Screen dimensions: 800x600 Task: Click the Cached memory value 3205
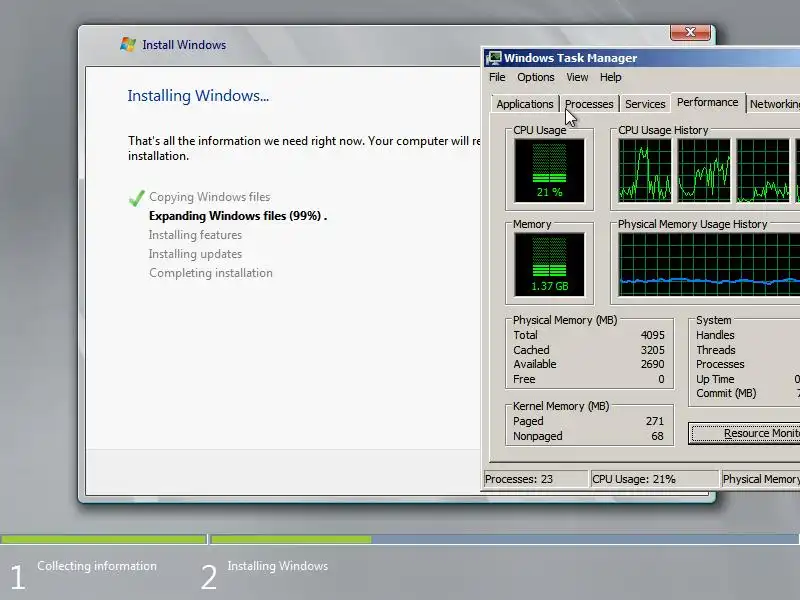653,350
